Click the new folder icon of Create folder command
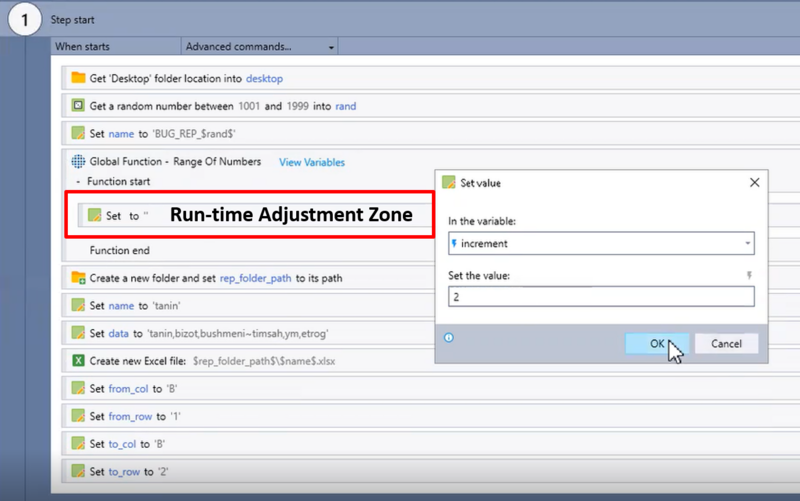This screenshot has width=800, height=501. coord(78,278)
